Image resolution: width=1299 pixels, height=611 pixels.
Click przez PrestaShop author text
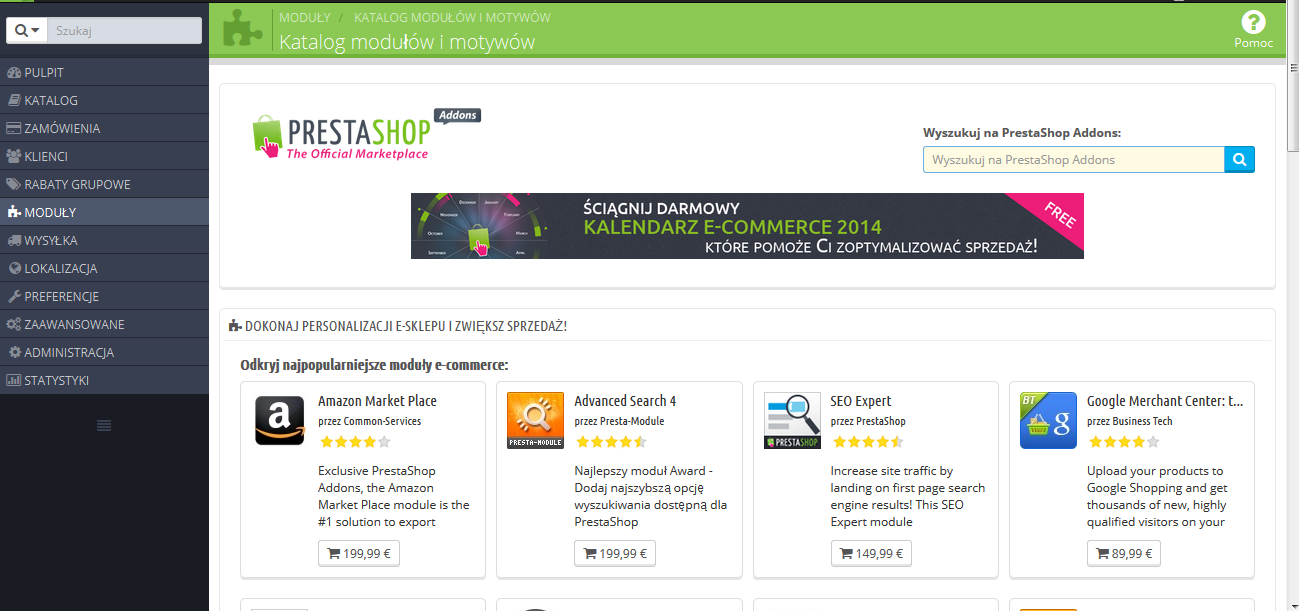coord(868,421)
